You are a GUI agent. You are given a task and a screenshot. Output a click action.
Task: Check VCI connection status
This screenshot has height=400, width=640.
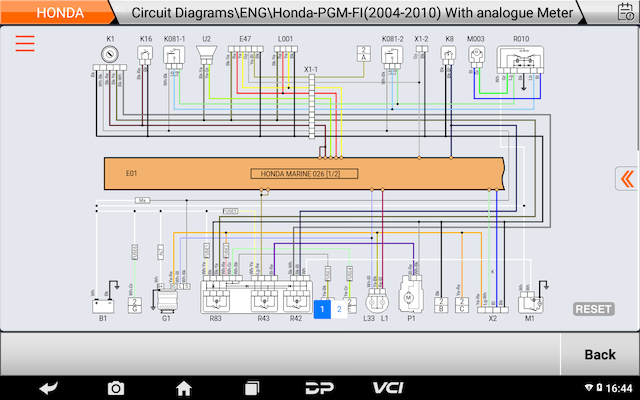(388, 388)
